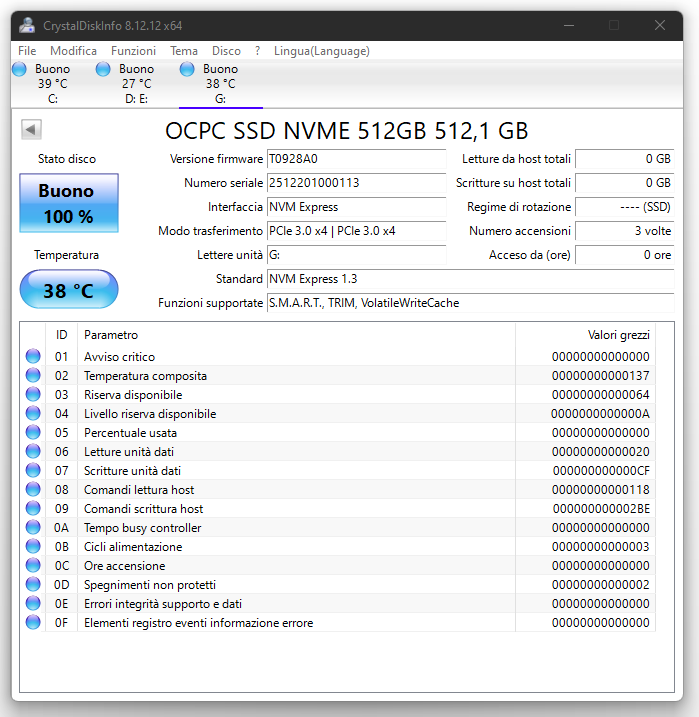Click the CrystalDiskInfo app icon in title bar
Screen dimensions: 699x717
point(27,26)
